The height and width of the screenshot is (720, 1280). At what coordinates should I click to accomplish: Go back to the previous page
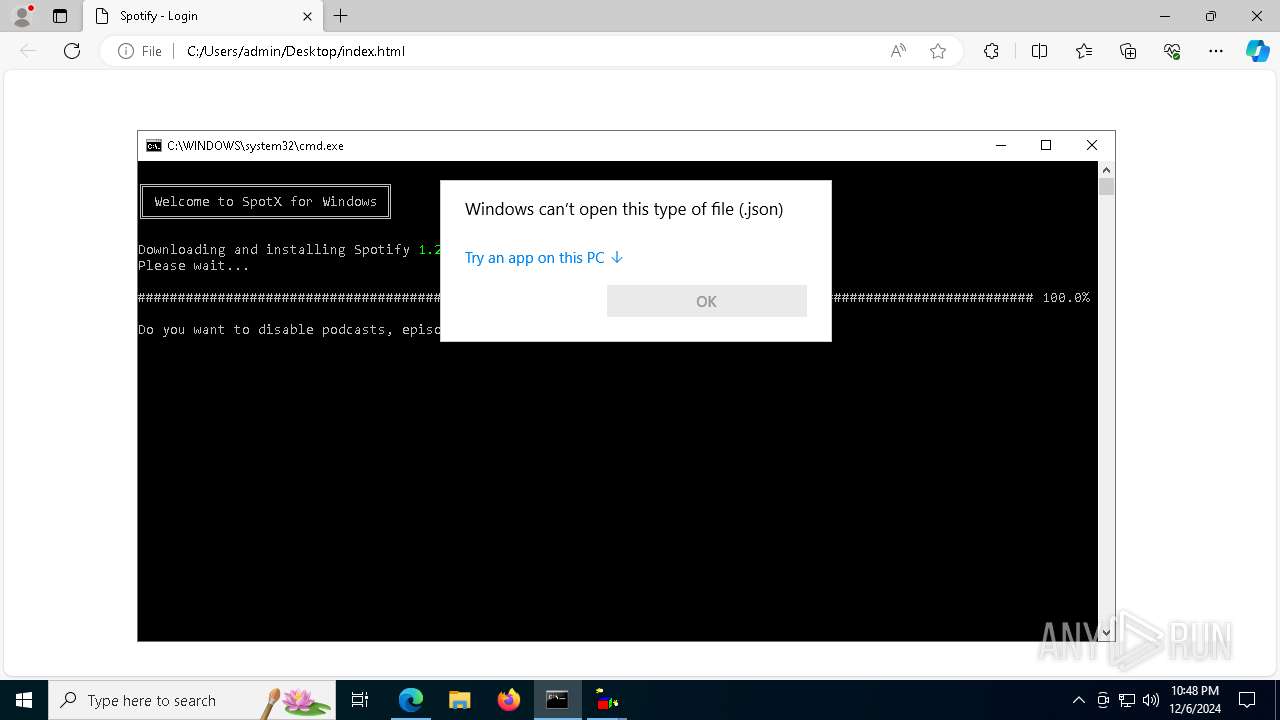click(28, 51)
